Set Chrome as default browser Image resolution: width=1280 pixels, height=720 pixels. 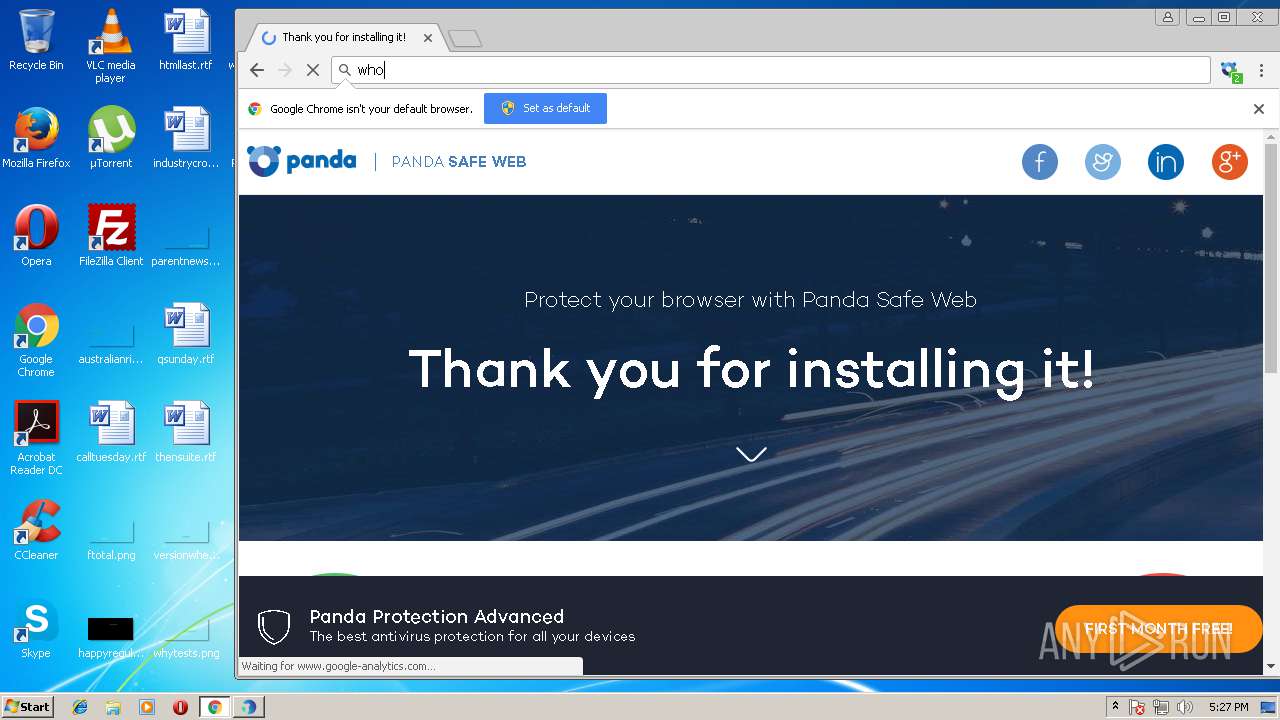click(x=545, y=108)
